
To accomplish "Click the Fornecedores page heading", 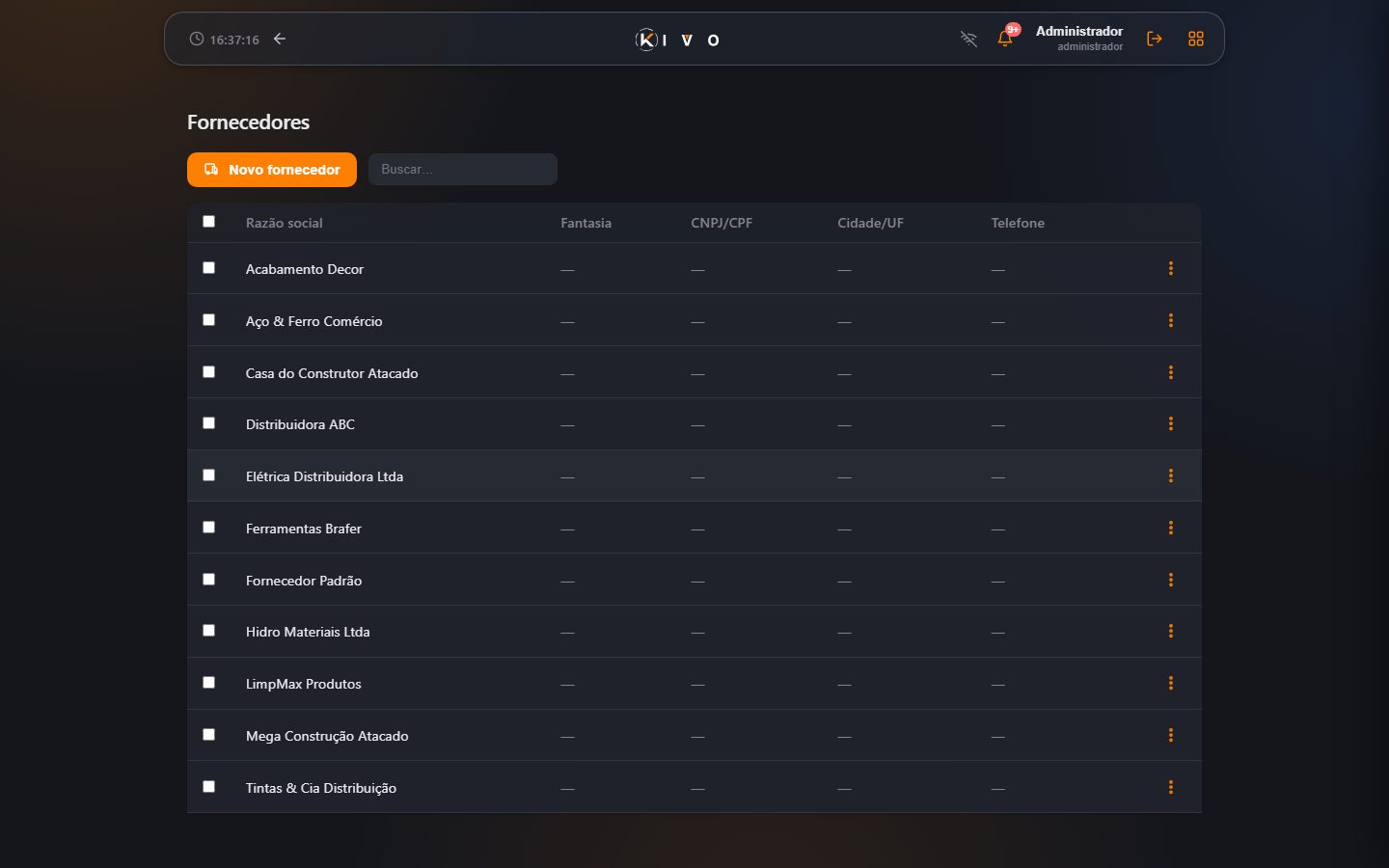I will 248,122.
